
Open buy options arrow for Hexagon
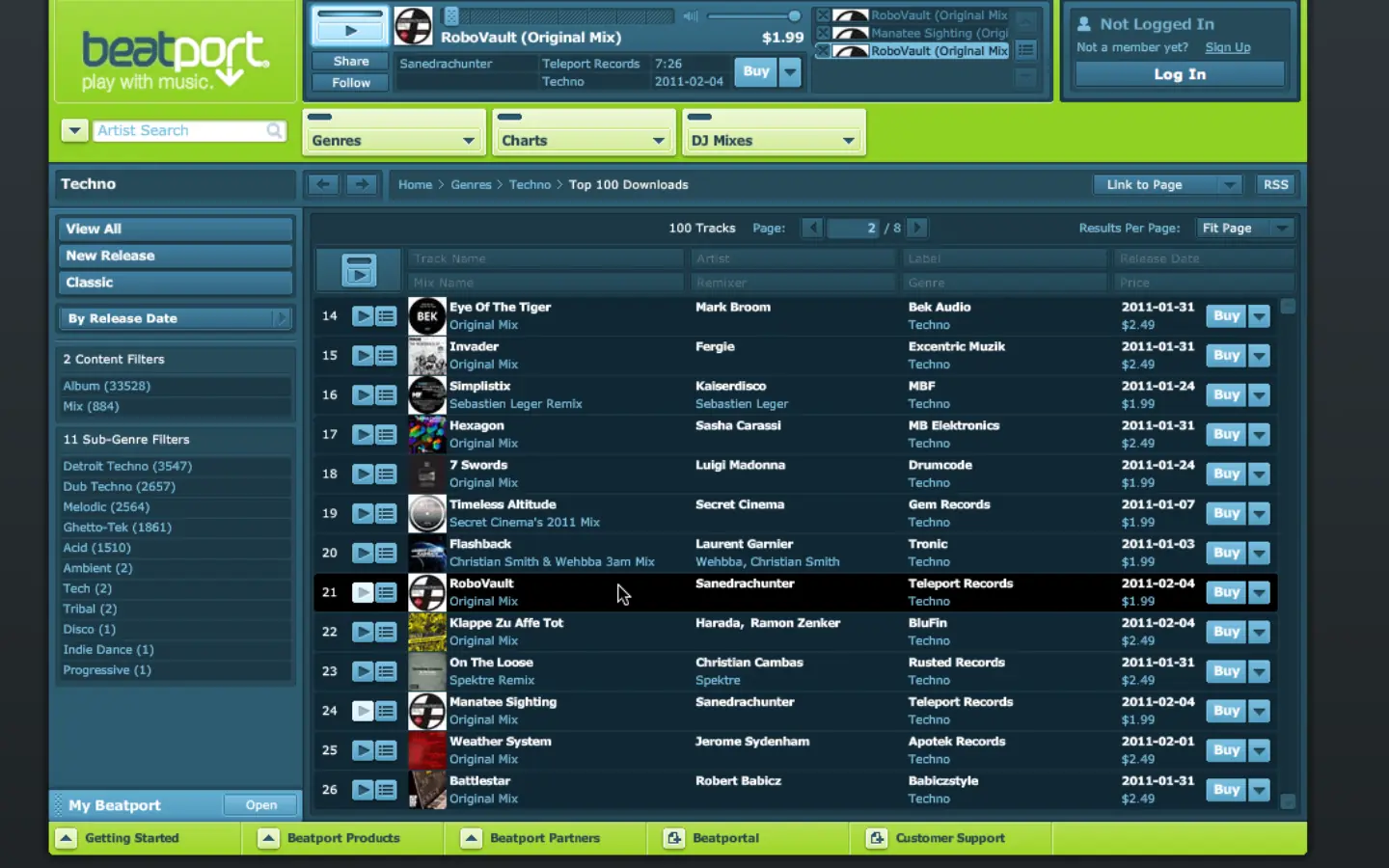point(1259,435)
